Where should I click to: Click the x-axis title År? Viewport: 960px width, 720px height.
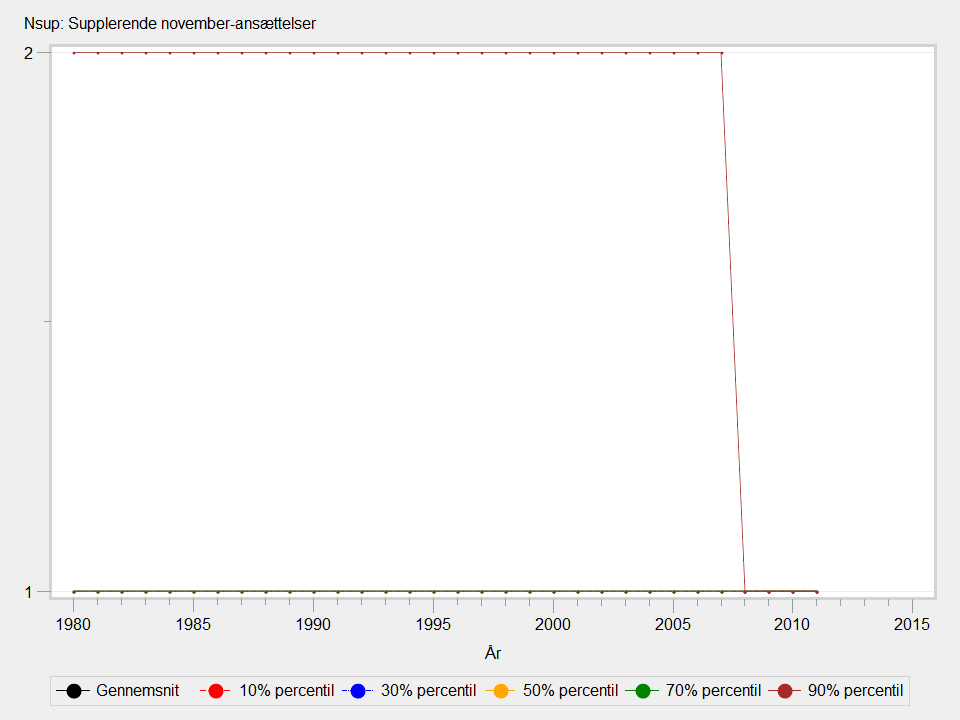(x=492, y=653)
